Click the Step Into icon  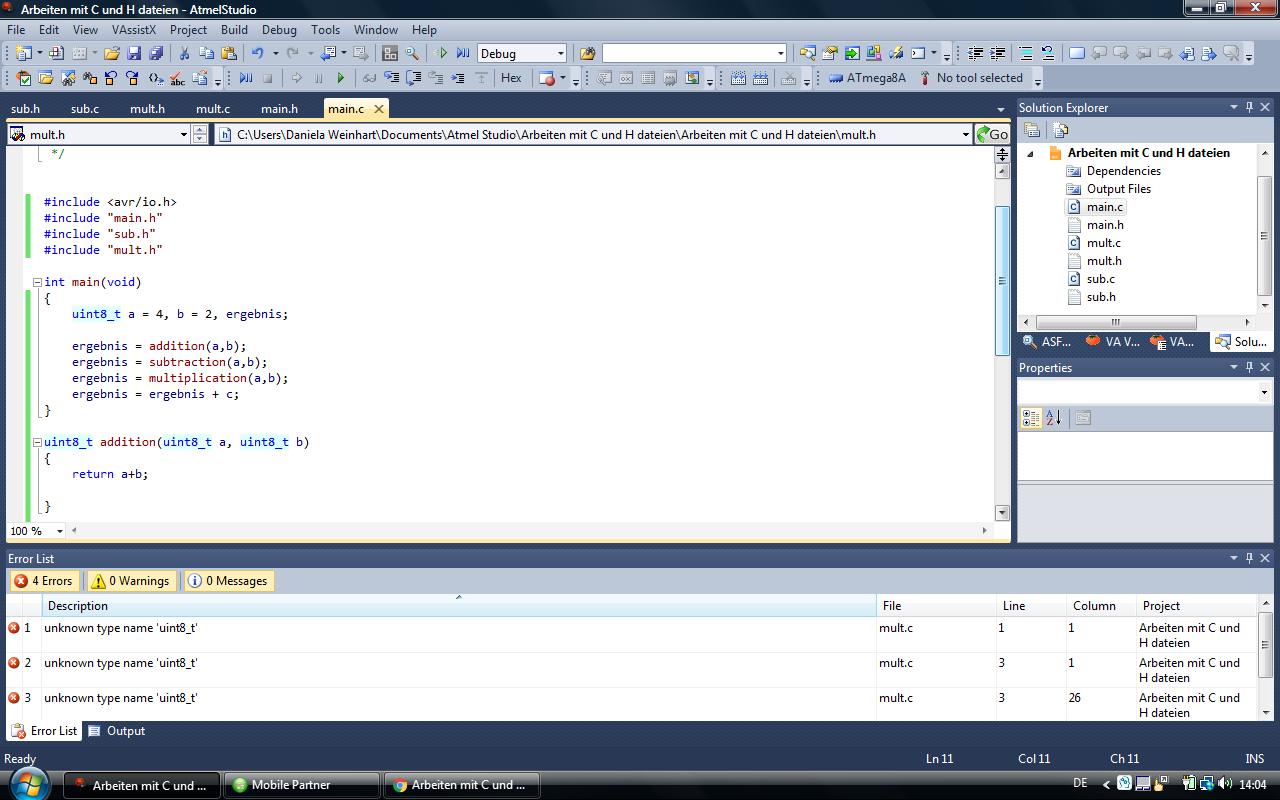pos(391,78)
